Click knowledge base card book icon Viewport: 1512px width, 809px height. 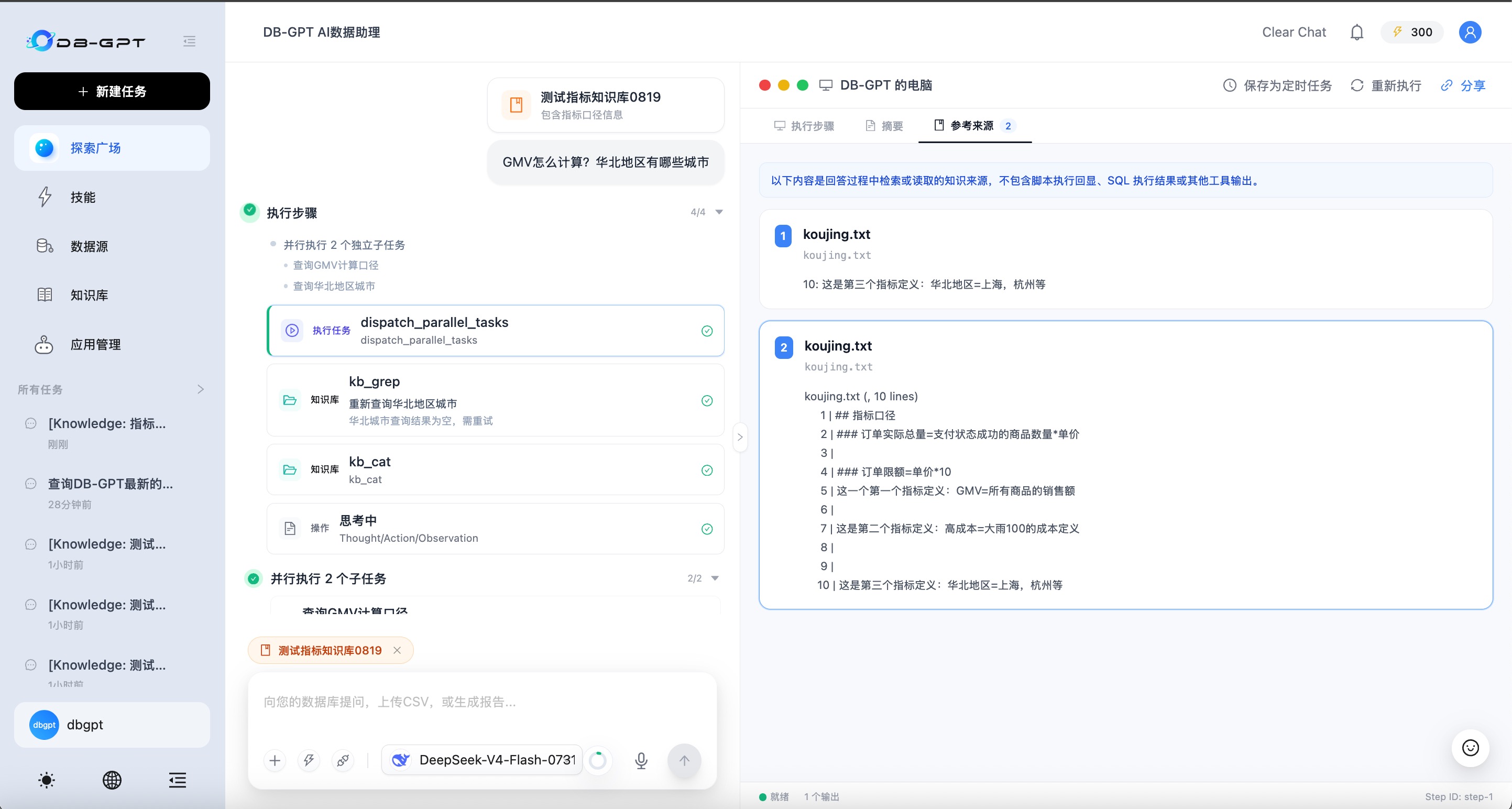click(x=517, y=105)
